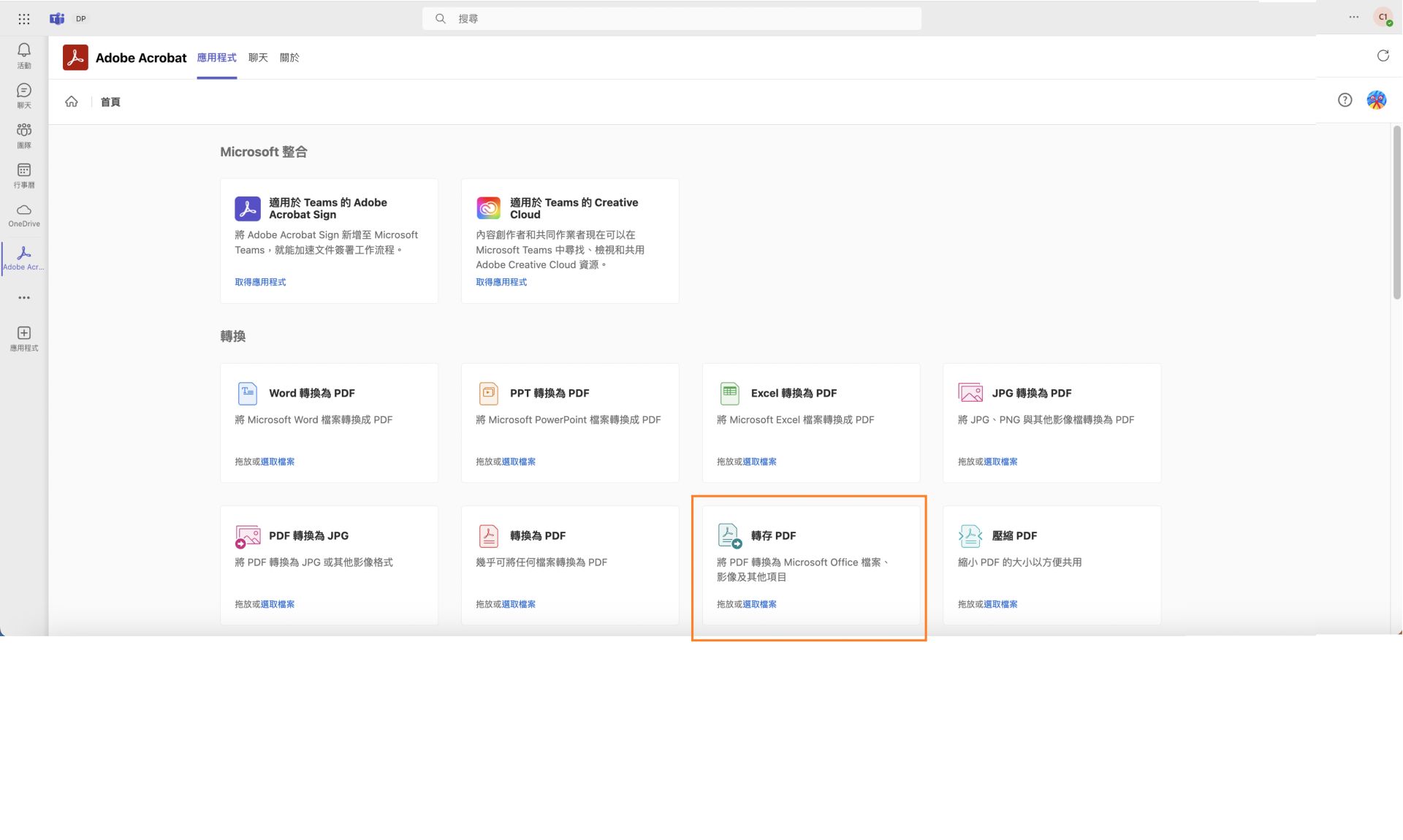Click the 壓縮 PDF compress icon

pos(970,536)
